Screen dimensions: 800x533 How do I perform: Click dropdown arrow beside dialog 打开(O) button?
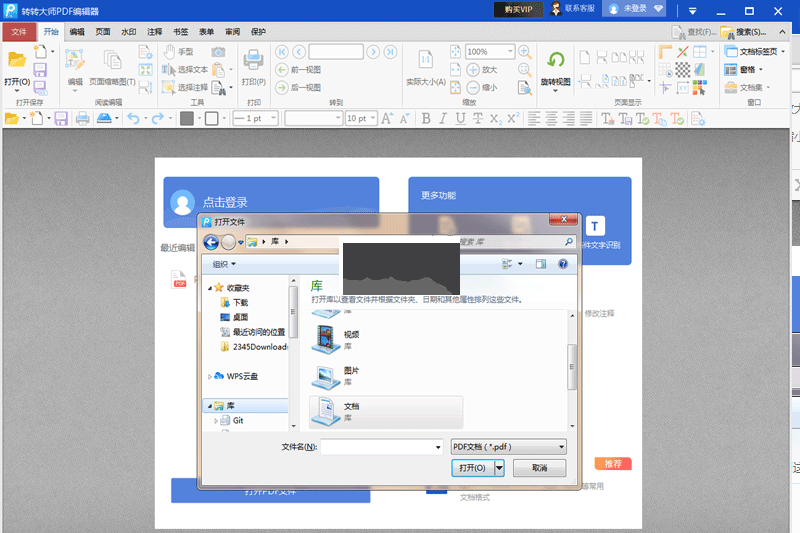pyautogui.click(x=499, y=468)
